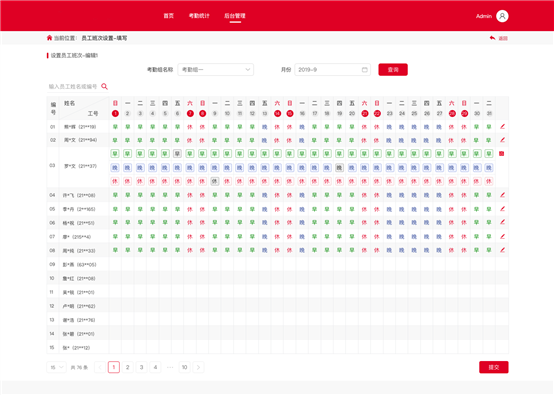Click the red date circle for day 22
This screenshot has height=395, width=554.
pos(377,113)
